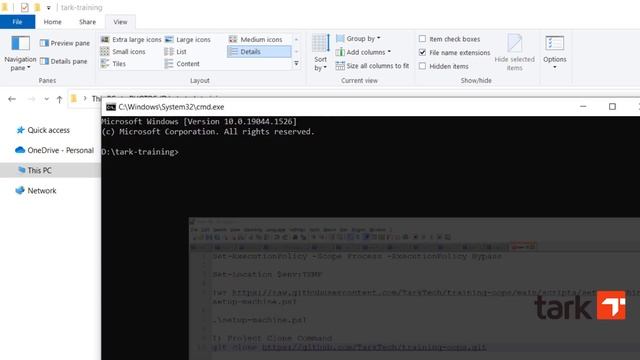Toggle the Preview pane
The image size is (640, 360).
pos(65,43)
